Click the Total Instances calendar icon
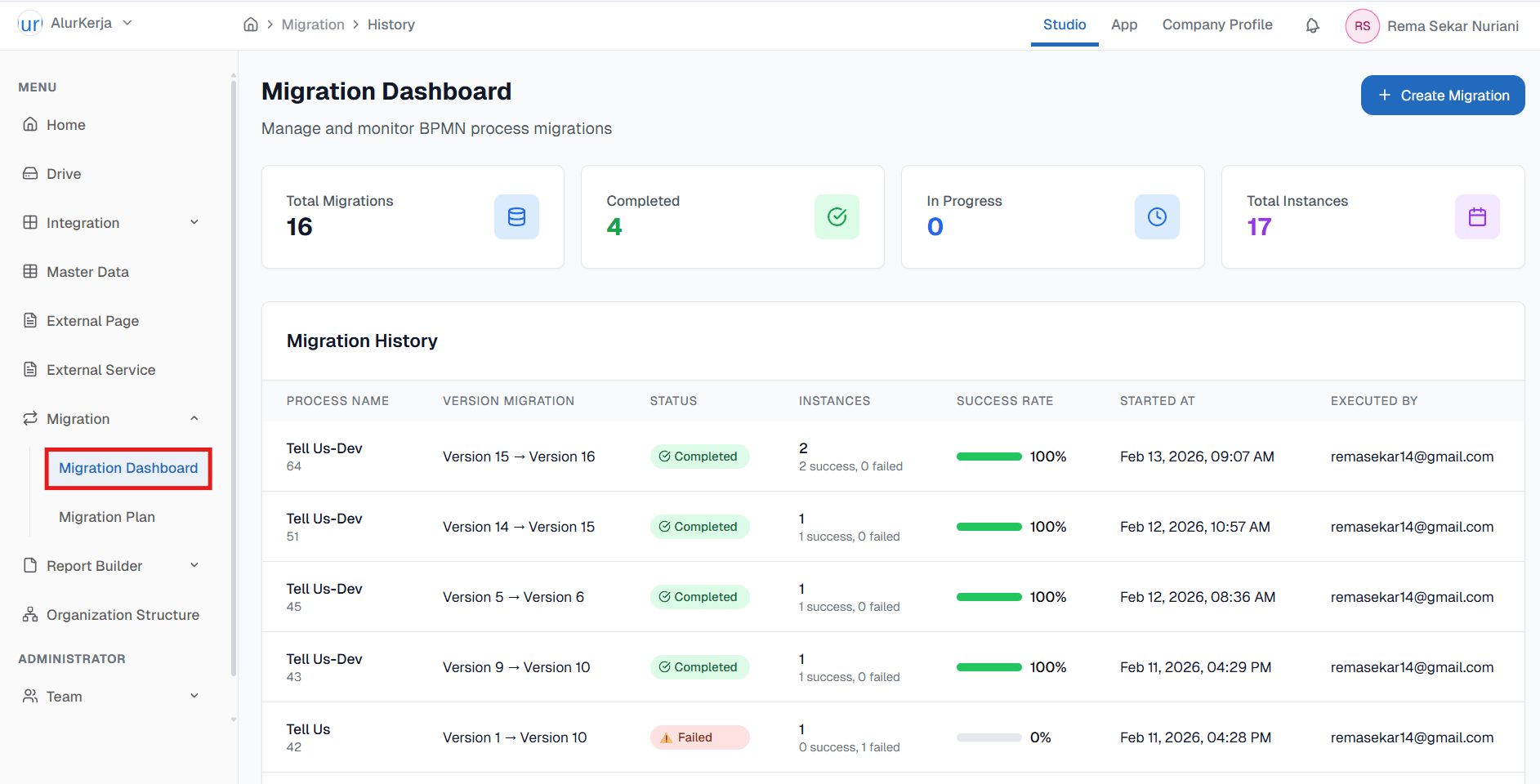Viewport: 1540px width, 784px height. click(x=1477, y=216)
